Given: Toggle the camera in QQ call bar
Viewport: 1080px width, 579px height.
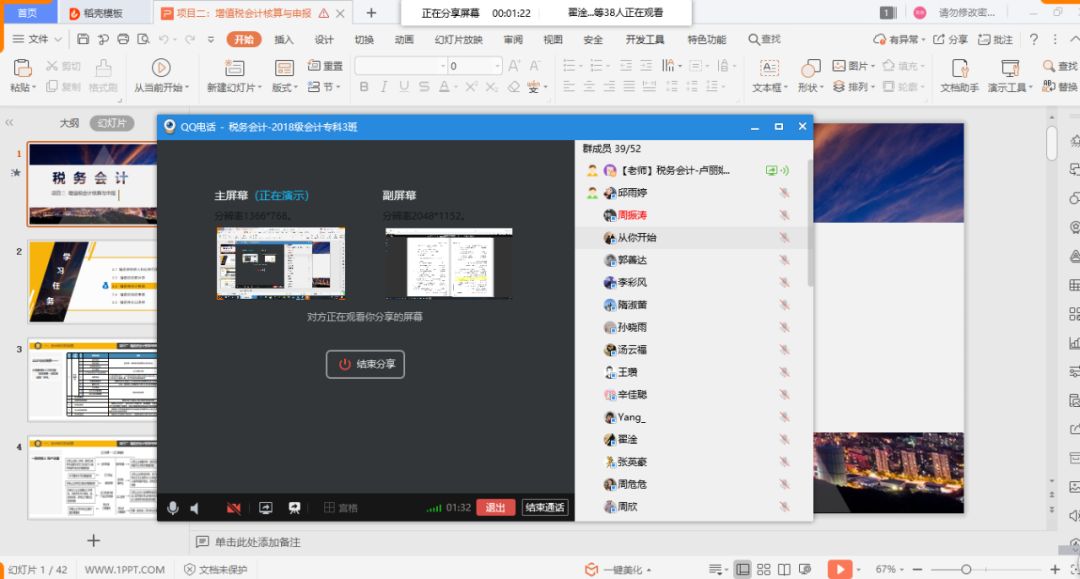Looking at the screenshot, I should tap(233, 508).
